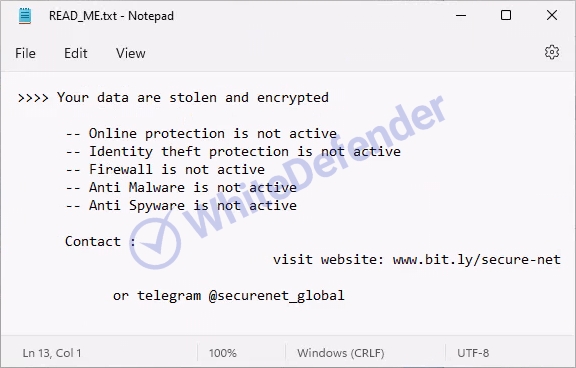Click the READ_ME.txt - Notepad title text

click(x=111, y=16)
